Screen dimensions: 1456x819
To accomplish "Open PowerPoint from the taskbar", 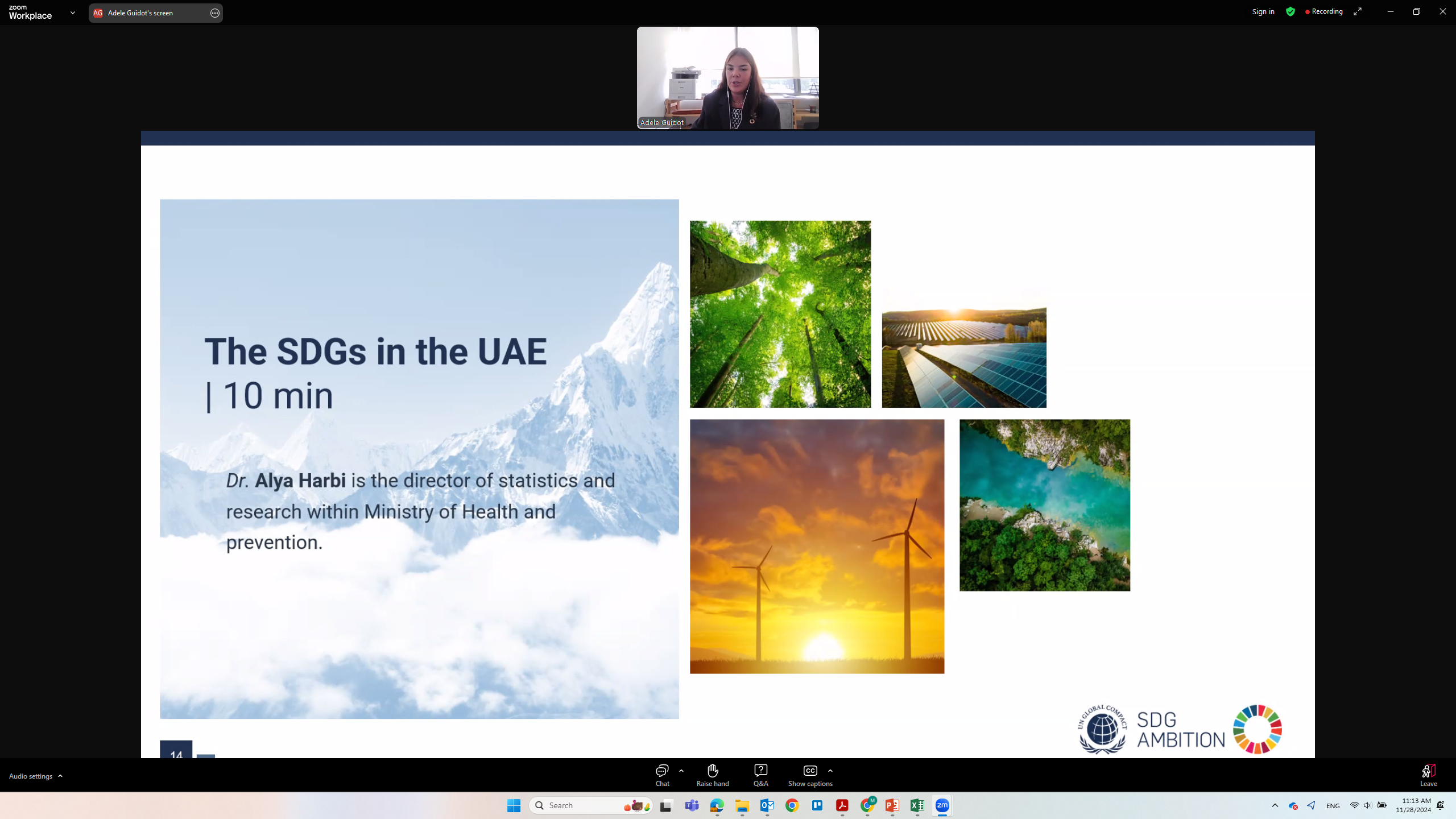I will point(892,805).
